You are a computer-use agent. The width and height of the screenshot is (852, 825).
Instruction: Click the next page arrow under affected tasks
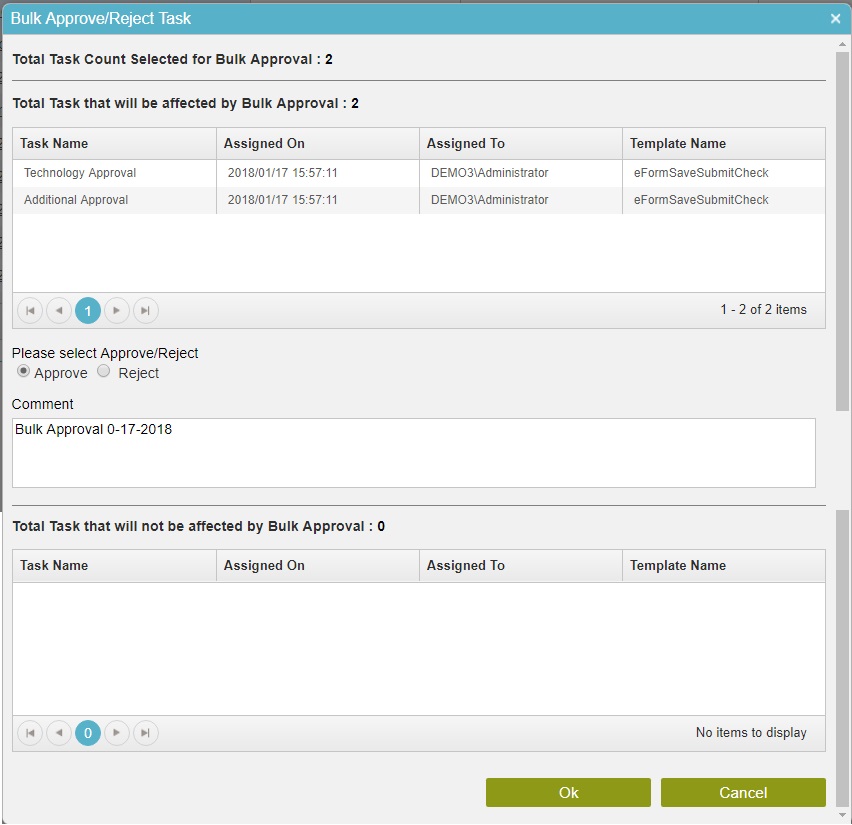[116, 310]
